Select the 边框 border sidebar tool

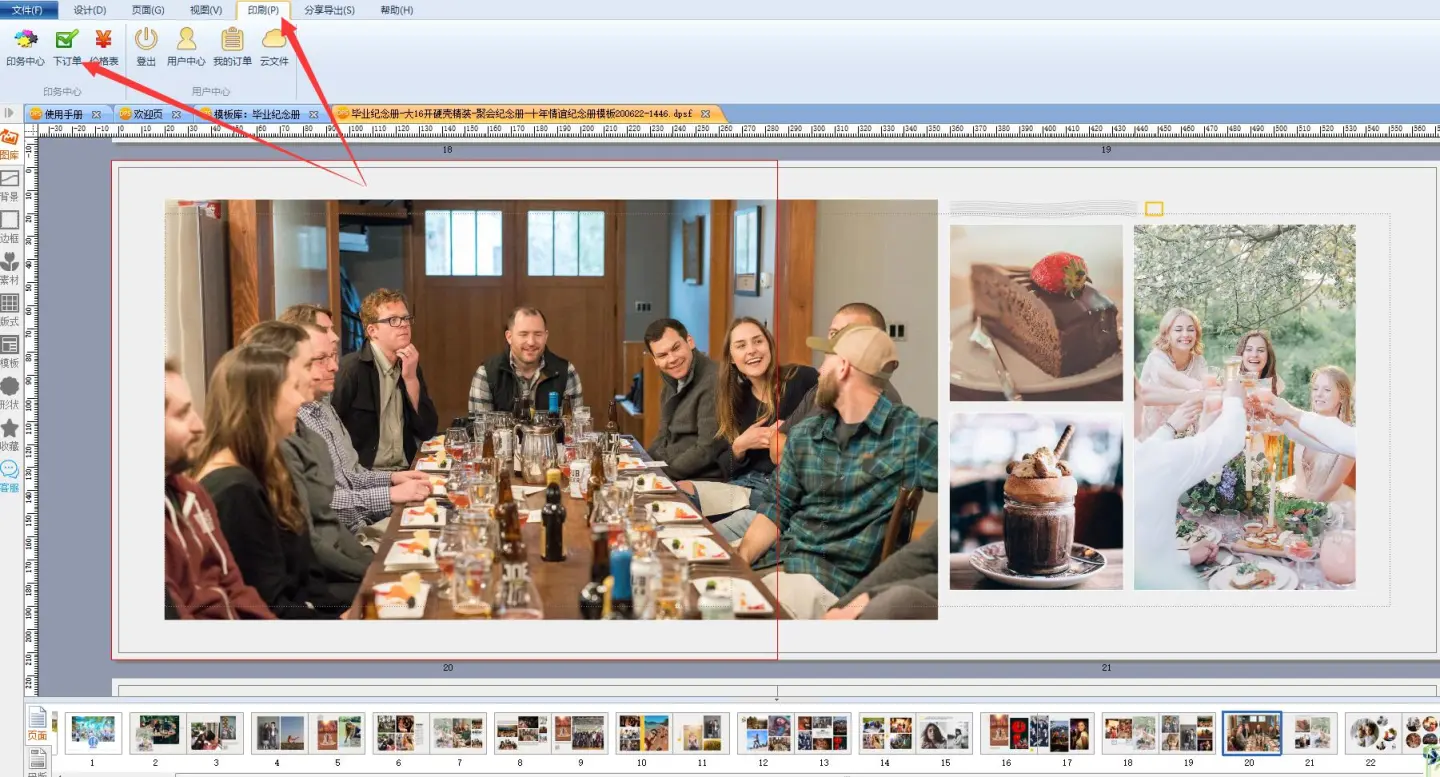point(9,227)
